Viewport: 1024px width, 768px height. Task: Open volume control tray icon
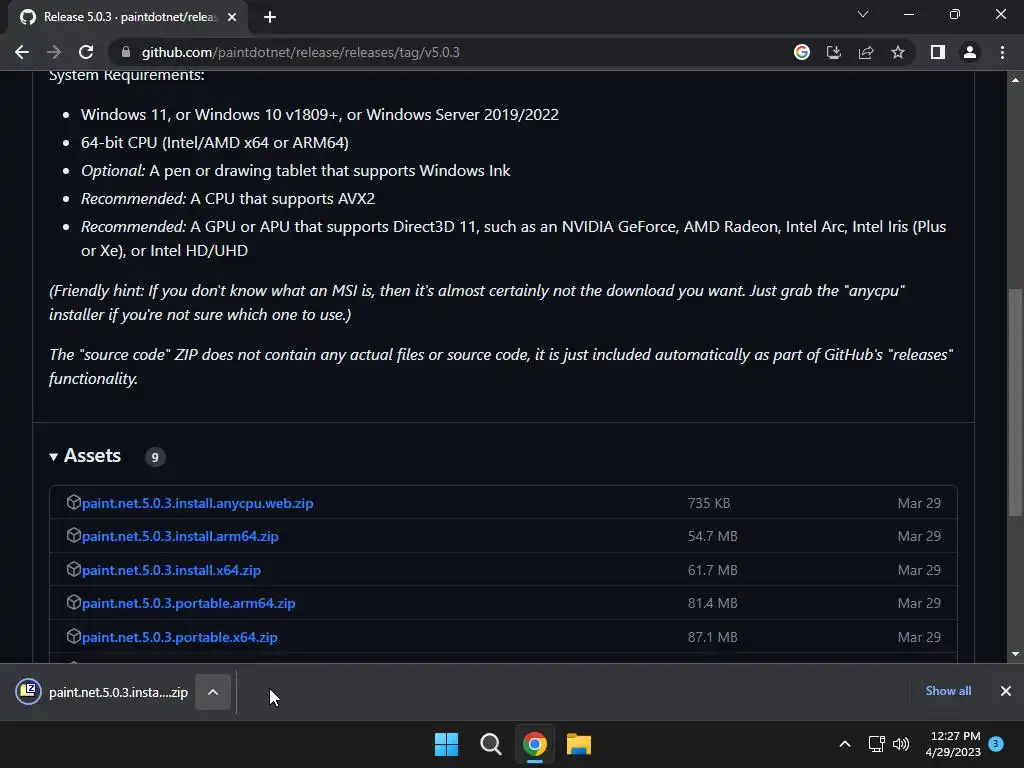(x=901, y=744)
